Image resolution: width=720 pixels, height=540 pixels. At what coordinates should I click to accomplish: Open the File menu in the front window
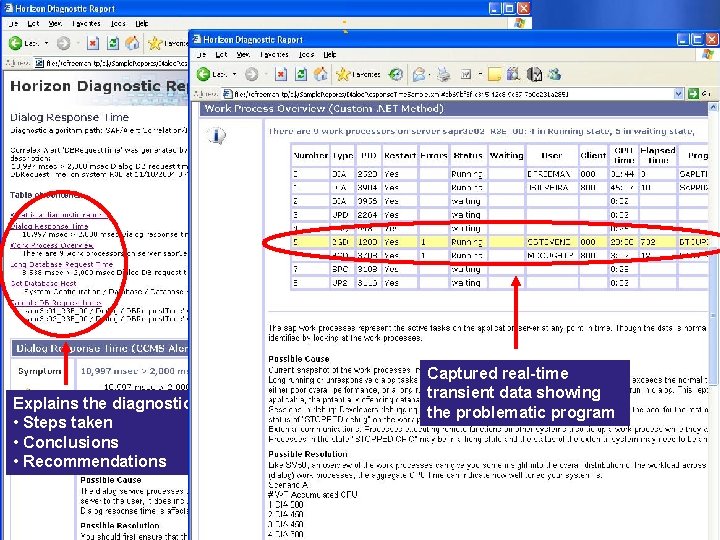pyautogui.click(x=202, y=54)
